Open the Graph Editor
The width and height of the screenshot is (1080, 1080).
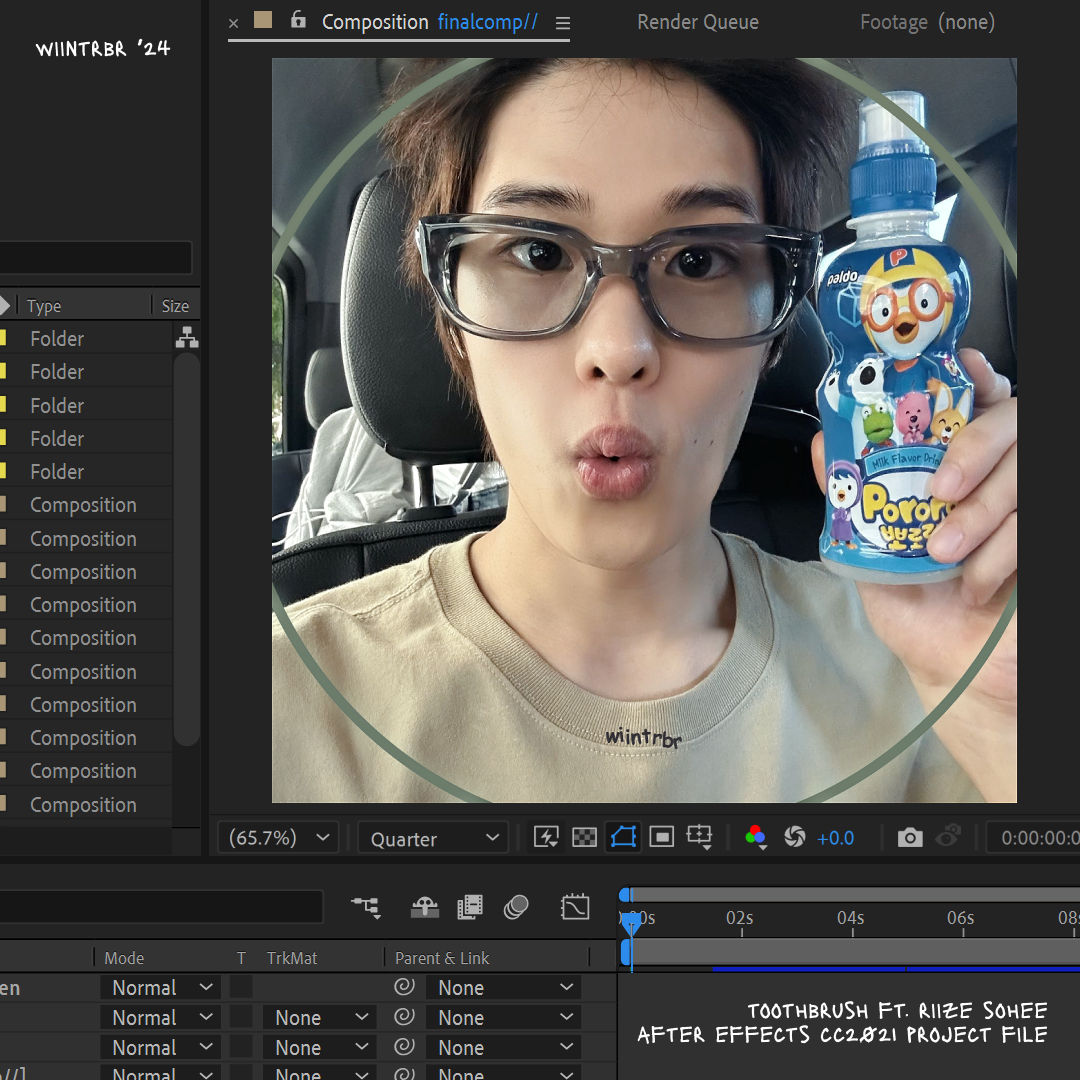(x=575, y=906)
